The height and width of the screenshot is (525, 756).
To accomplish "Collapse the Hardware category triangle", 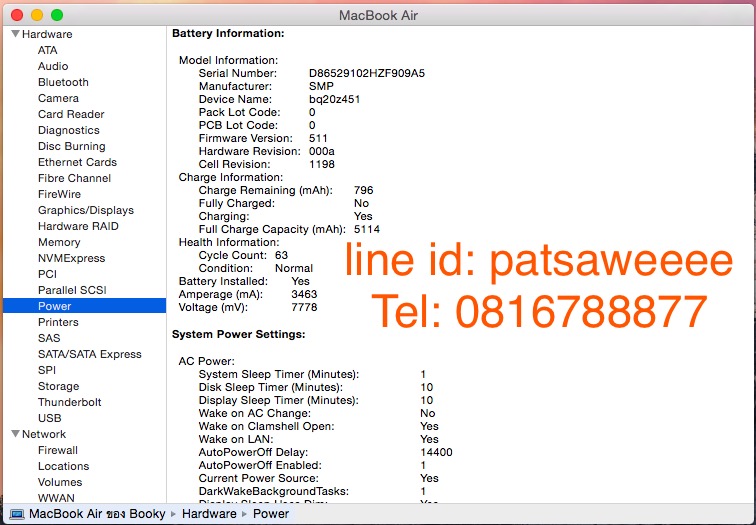I will point(15,34).
